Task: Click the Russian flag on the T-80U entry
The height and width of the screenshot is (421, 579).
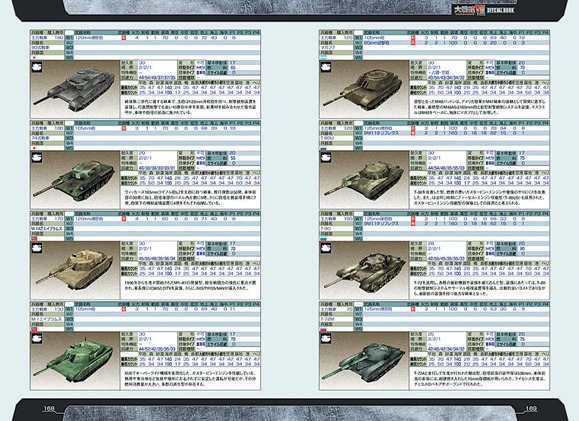Action: pos(323,148)
